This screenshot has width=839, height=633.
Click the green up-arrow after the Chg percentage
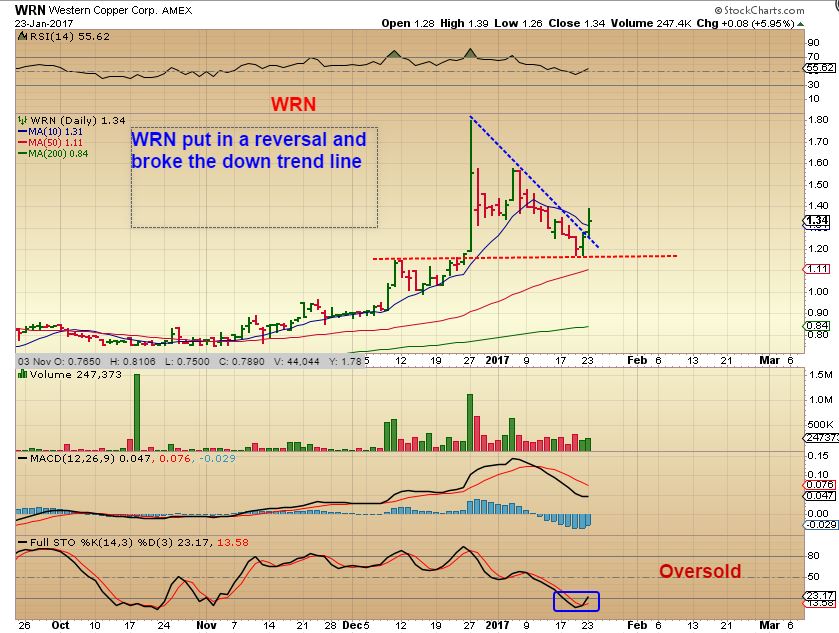point(800,24)
